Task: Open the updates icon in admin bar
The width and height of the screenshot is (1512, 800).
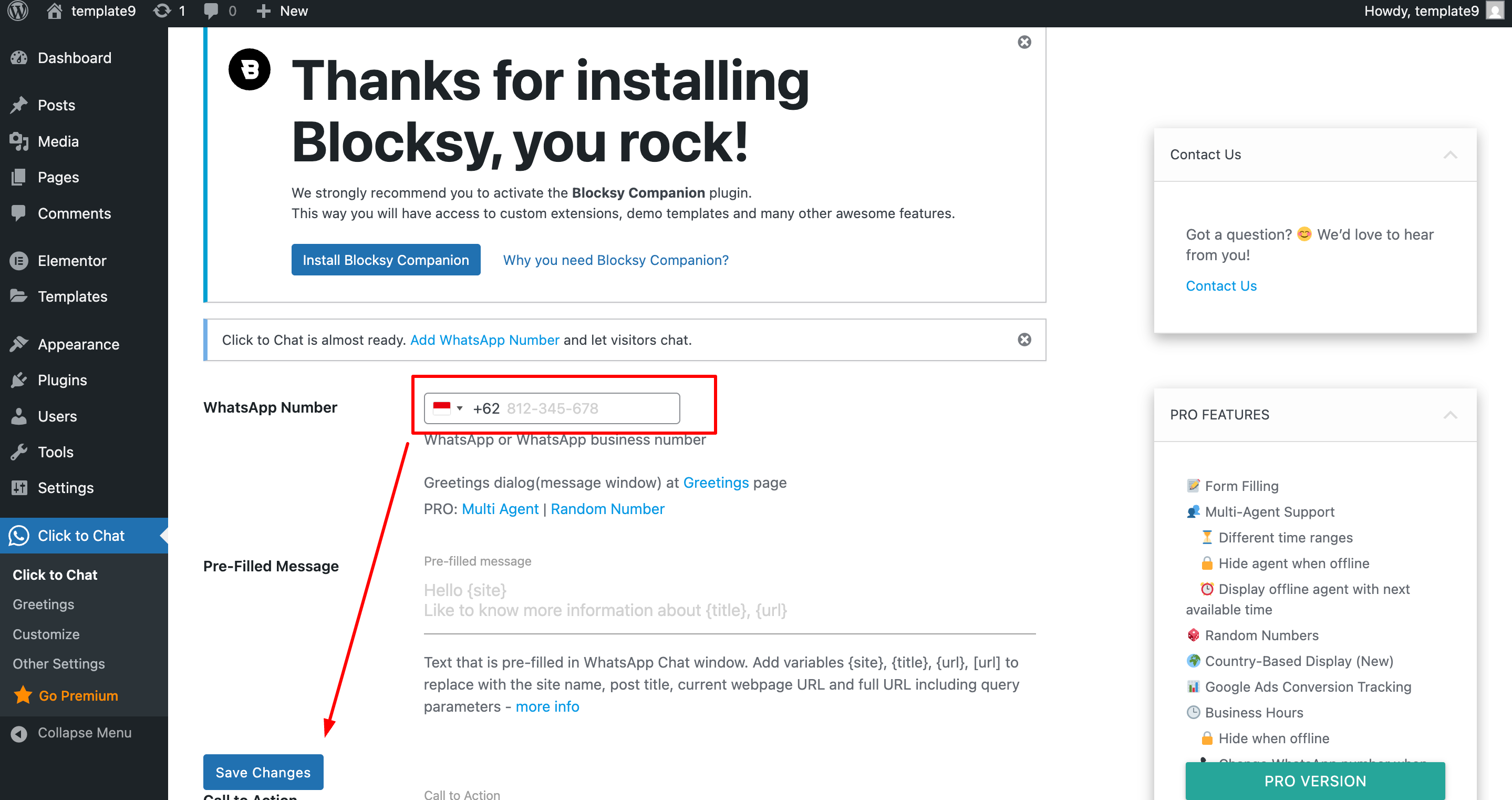Action: 162,11
